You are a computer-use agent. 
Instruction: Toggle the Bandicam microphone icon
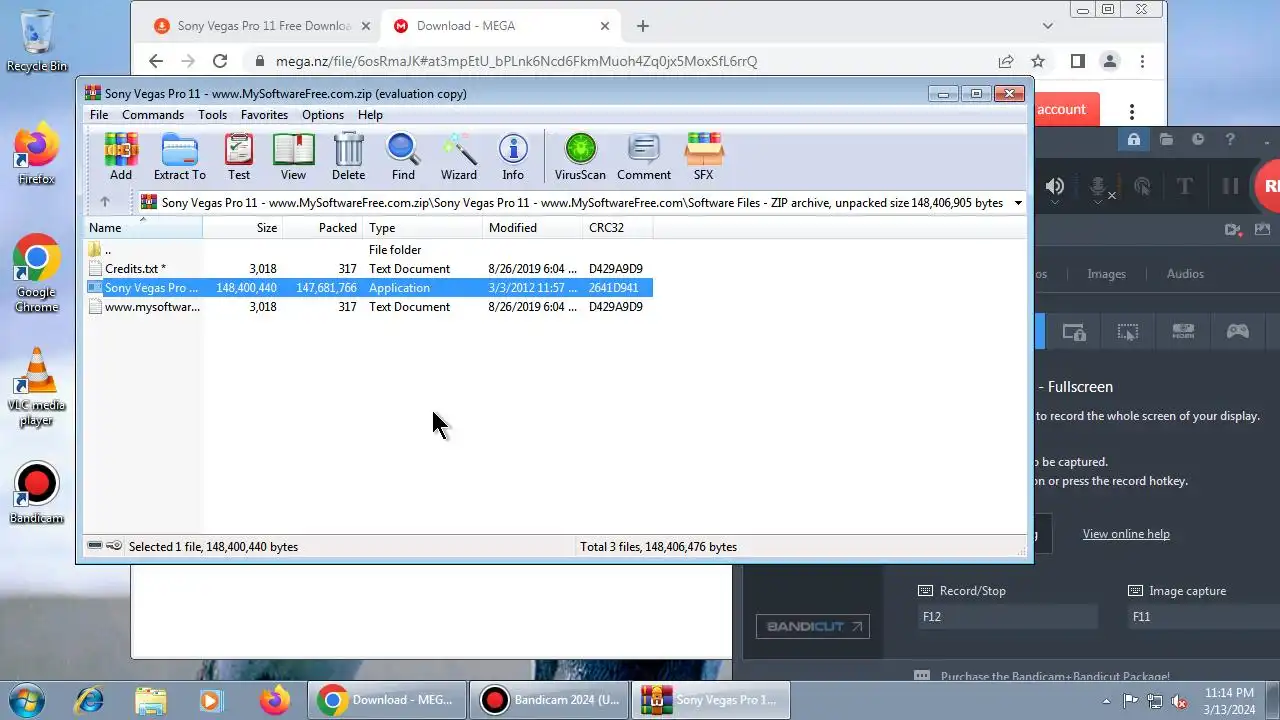click(1098, 186)
